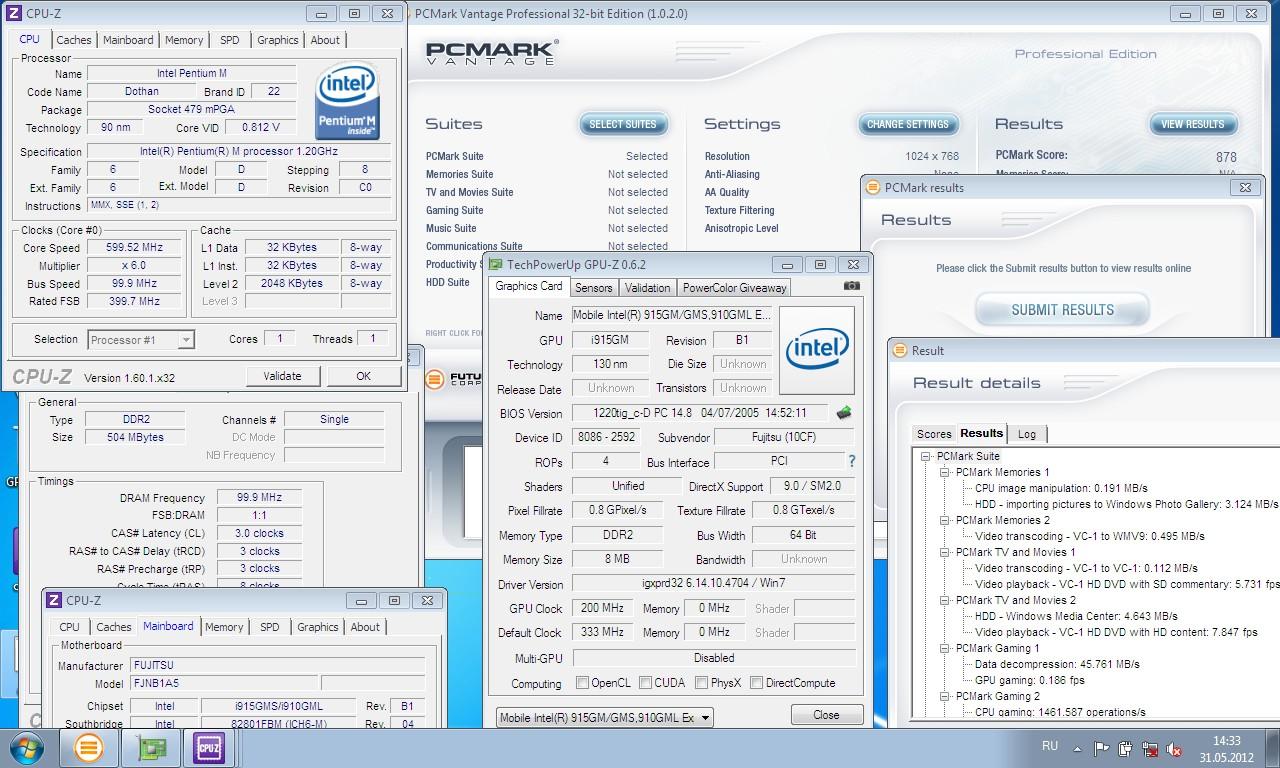Image resolution: width=1280 pixels, height=768 pixels.
Task: Click the OK button in CPU-Z
Action: click(x=363, y=376)
